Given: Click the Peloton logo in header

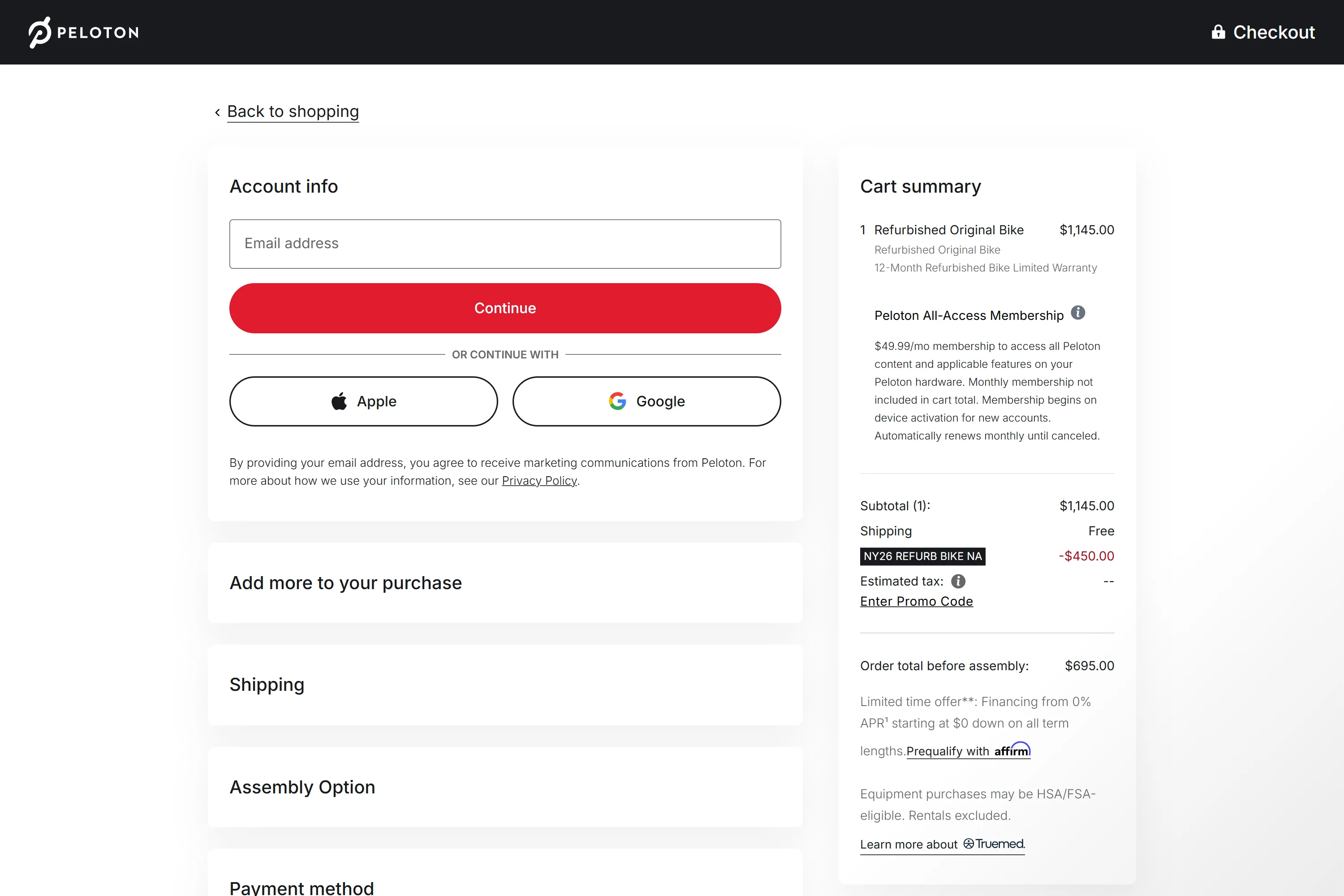Looking at the screenshot, I should pos(83,33).
